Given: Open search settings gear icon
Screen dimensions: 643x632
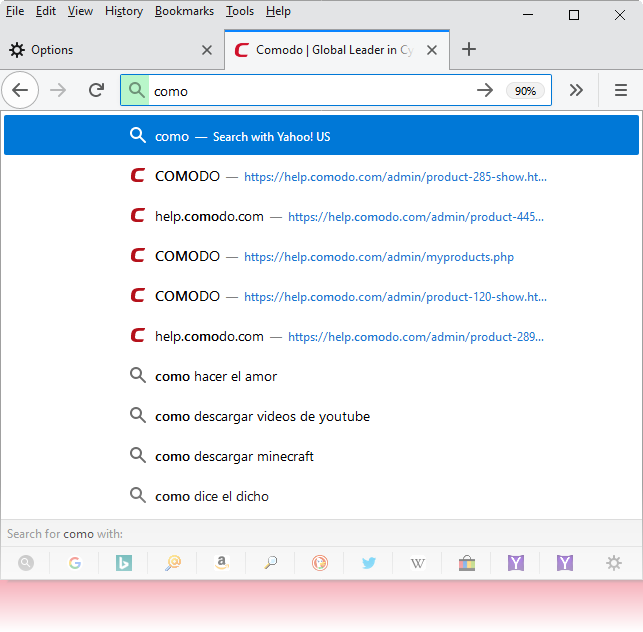Looking at the screenshot, I should pos(614,563).
